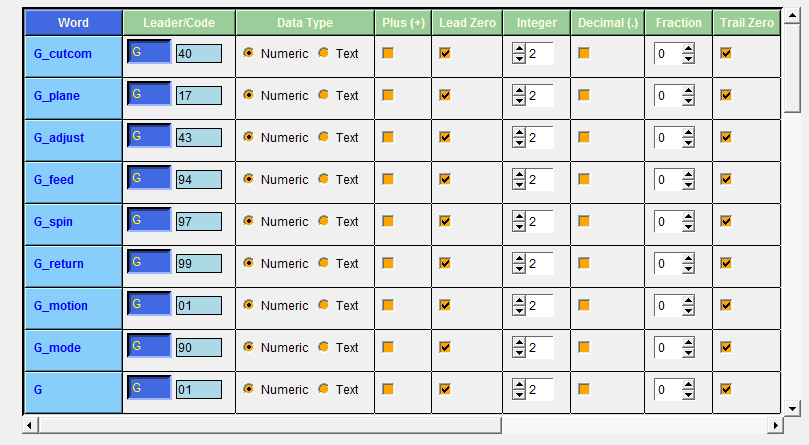This screenshot has width=809, height=445.
Task: Enable Plus (+) checkbox for G_plane
Action: 388,95
